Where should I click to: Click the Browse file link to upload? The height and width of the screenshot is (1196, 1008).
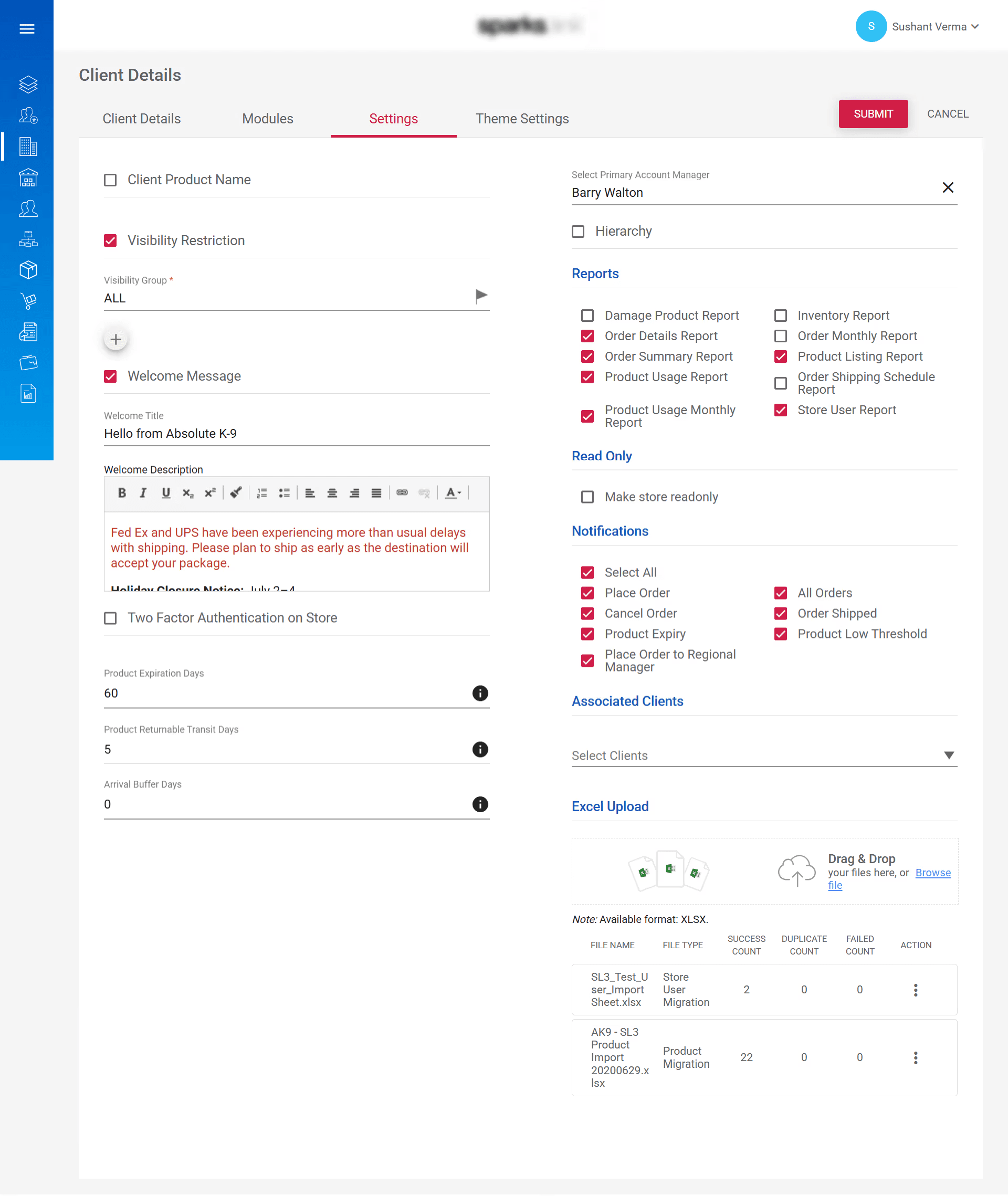(x=932, y=873)
